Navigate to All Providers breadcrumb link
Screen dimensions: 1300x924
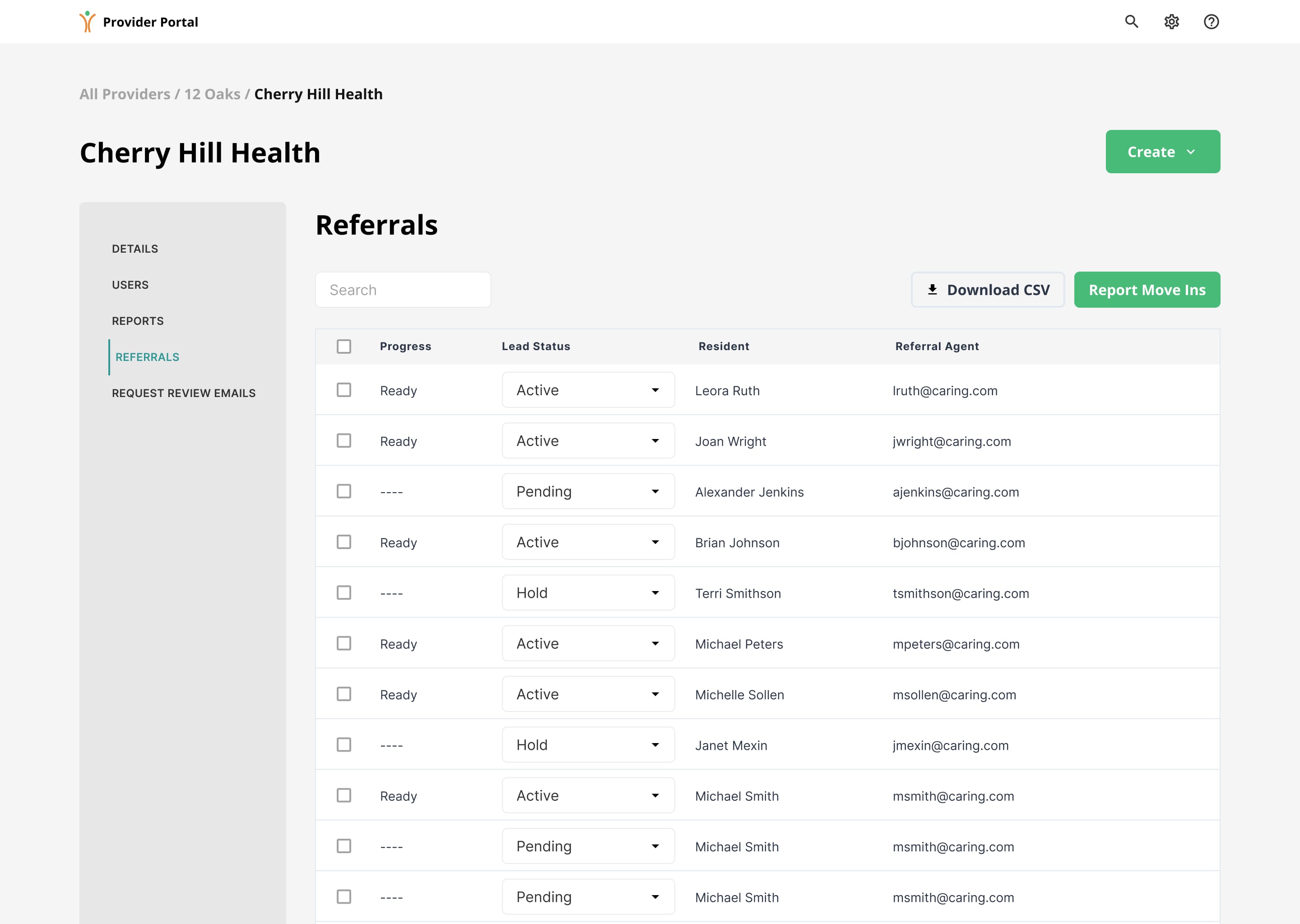125,94
